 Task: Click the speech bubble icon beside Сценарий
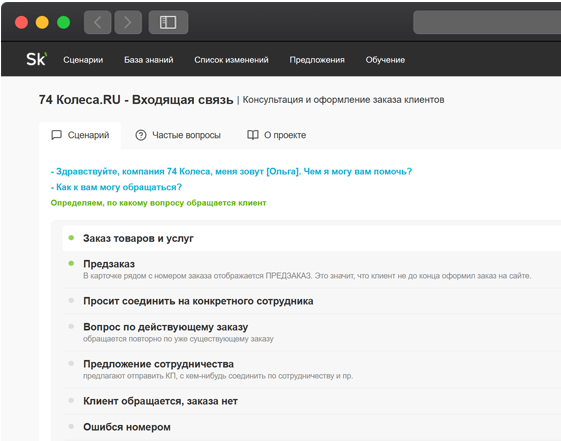point(57,135)
